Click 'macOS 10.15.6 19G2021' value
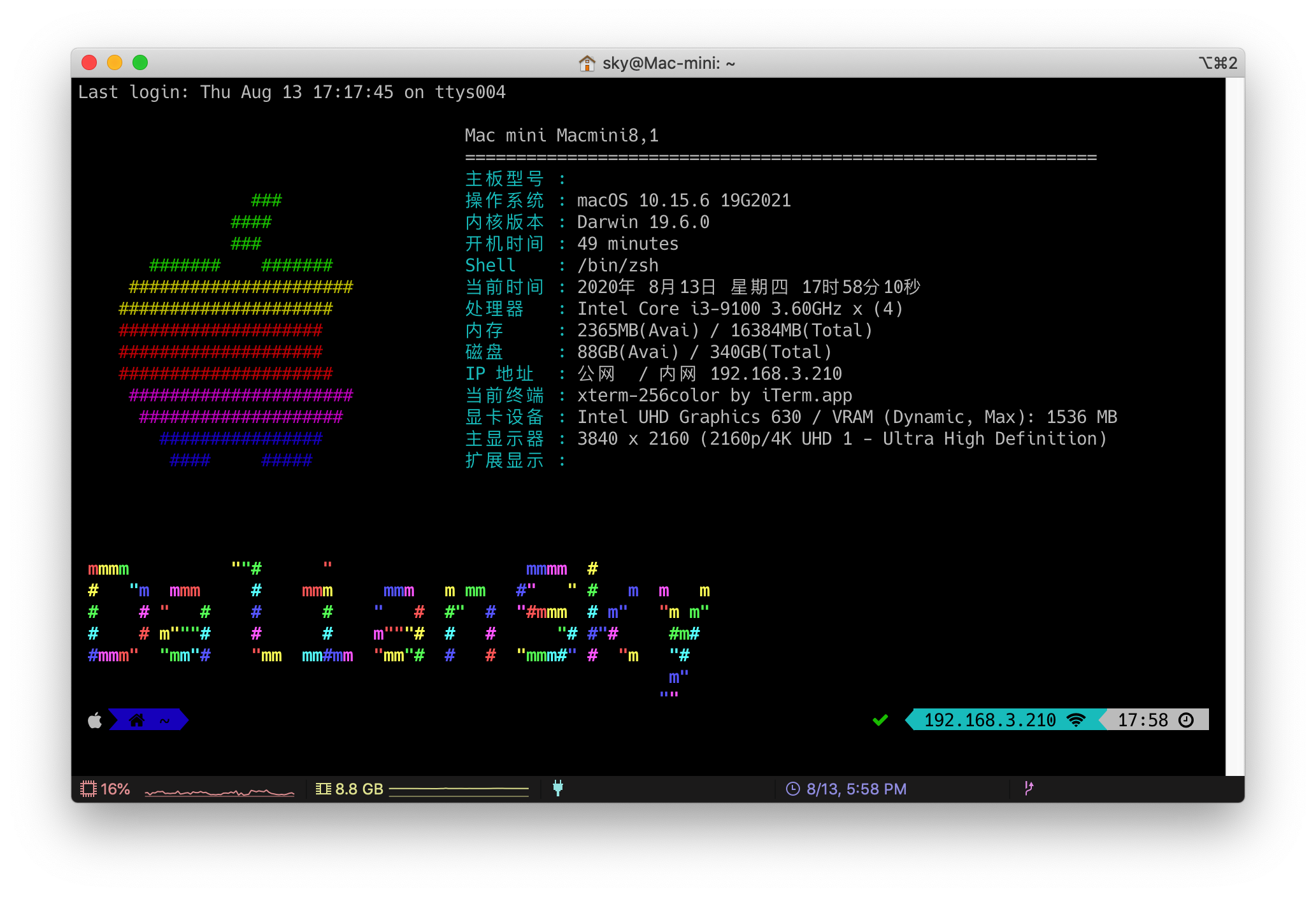 684,201
